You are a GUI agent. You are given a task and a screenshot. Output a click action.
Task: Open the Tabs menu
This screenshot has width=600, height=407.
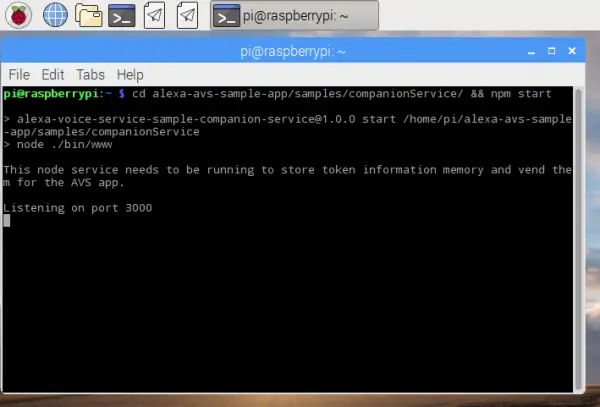(x=90, y=75)
